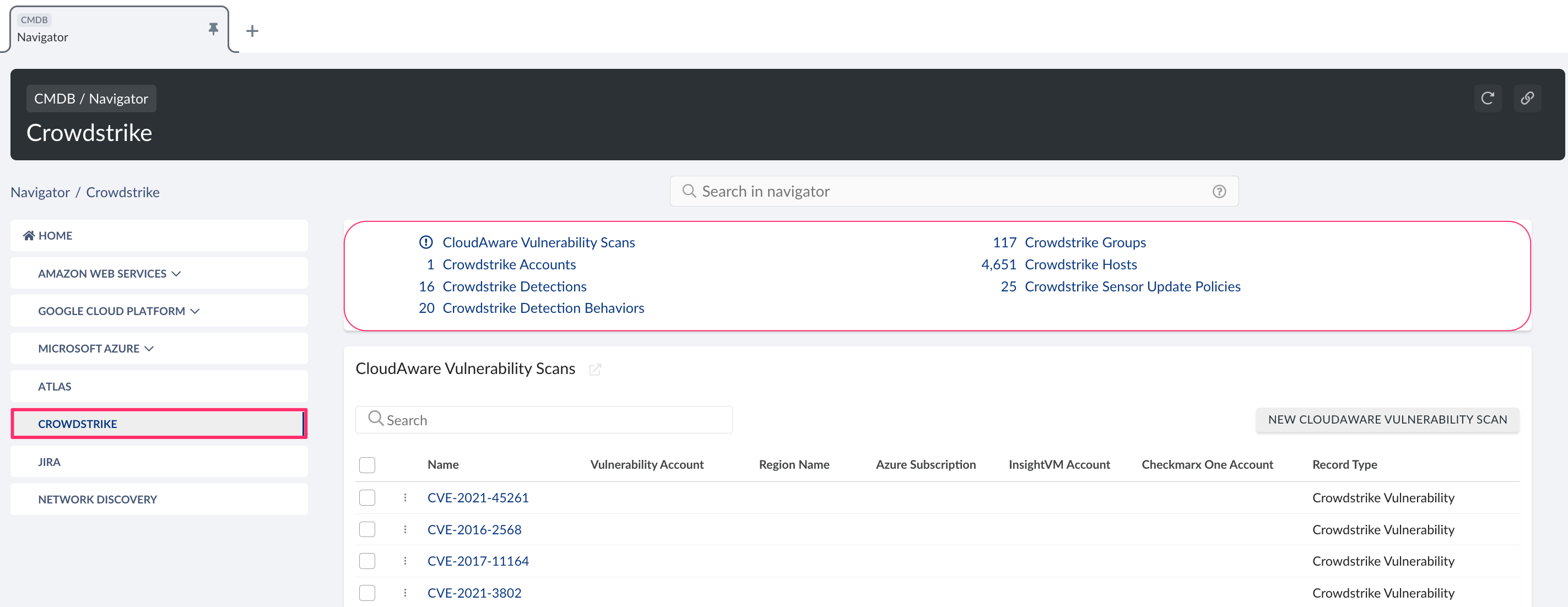
Task: Click inside the scans Search field
Action: tap(544, 420)
